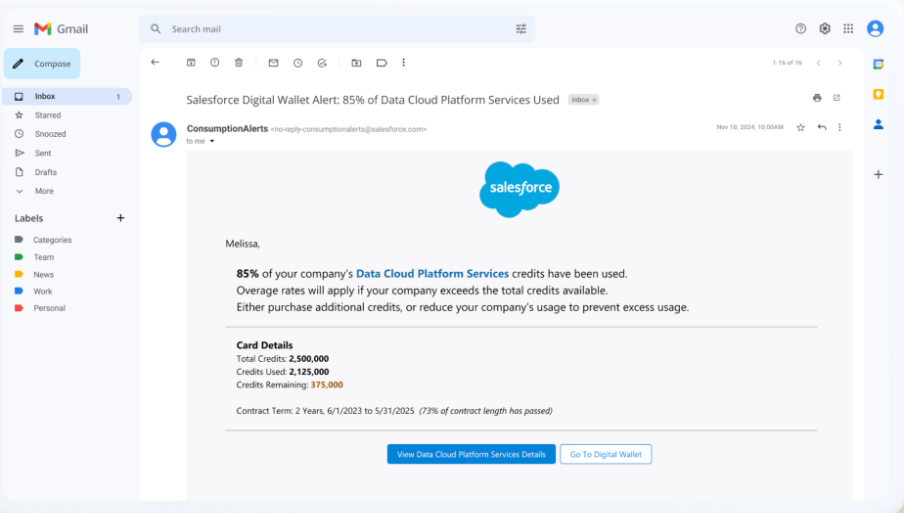Click the Compose button
This screenshot has width=904, height=513.
tap(42, 63)
